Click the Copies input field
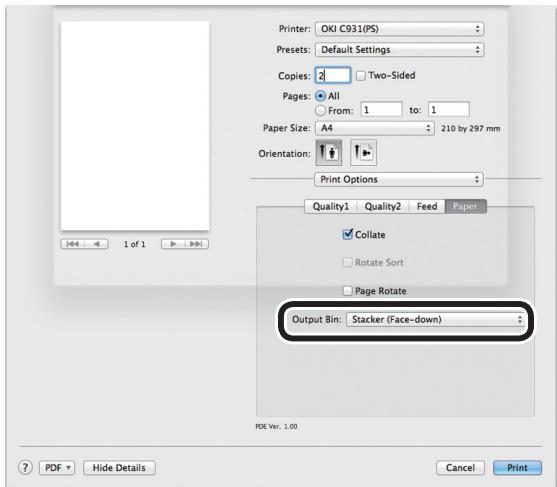 [333, 75]
